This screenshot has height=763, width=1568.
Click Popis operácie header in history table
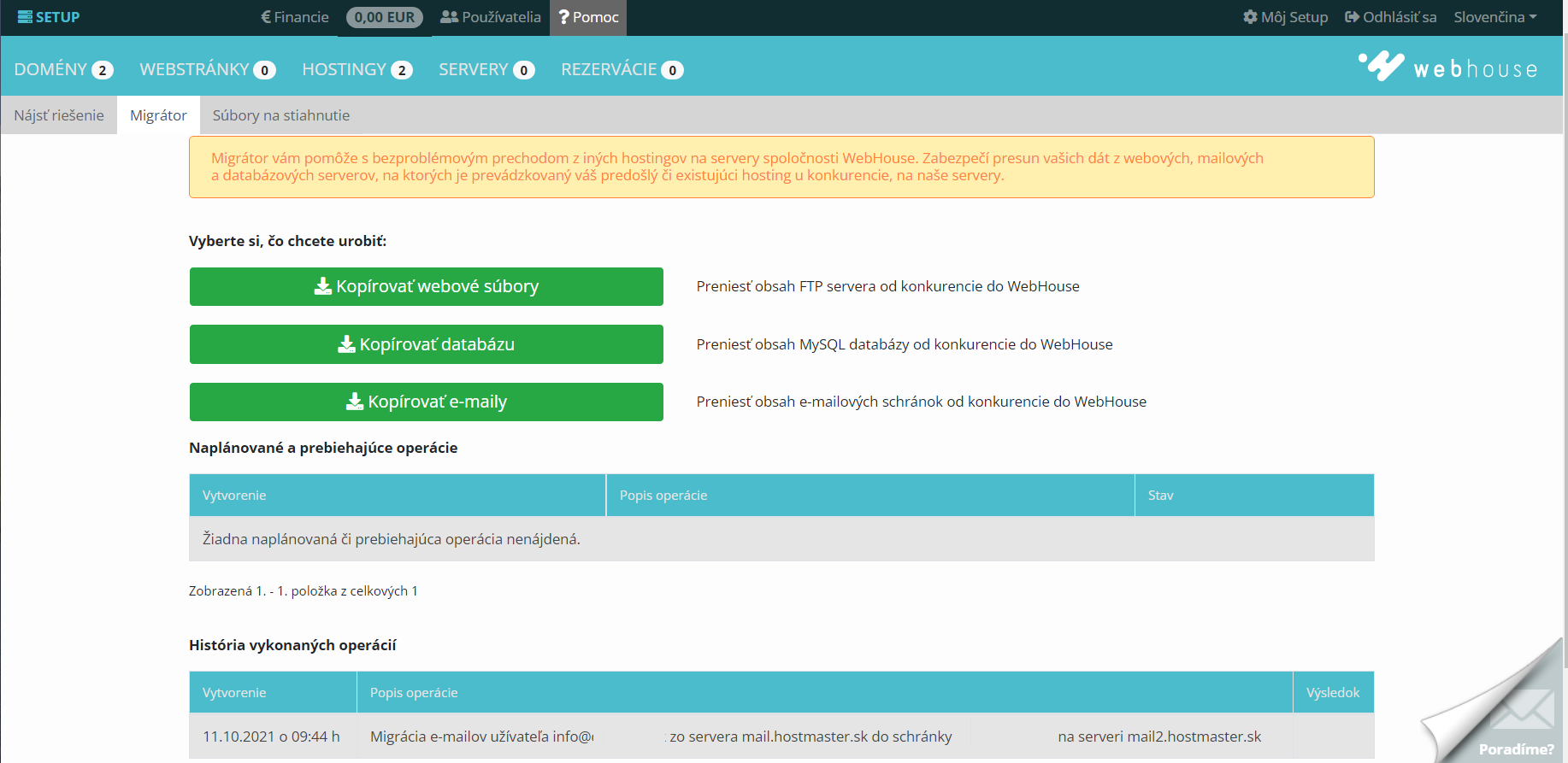[824, 693]
